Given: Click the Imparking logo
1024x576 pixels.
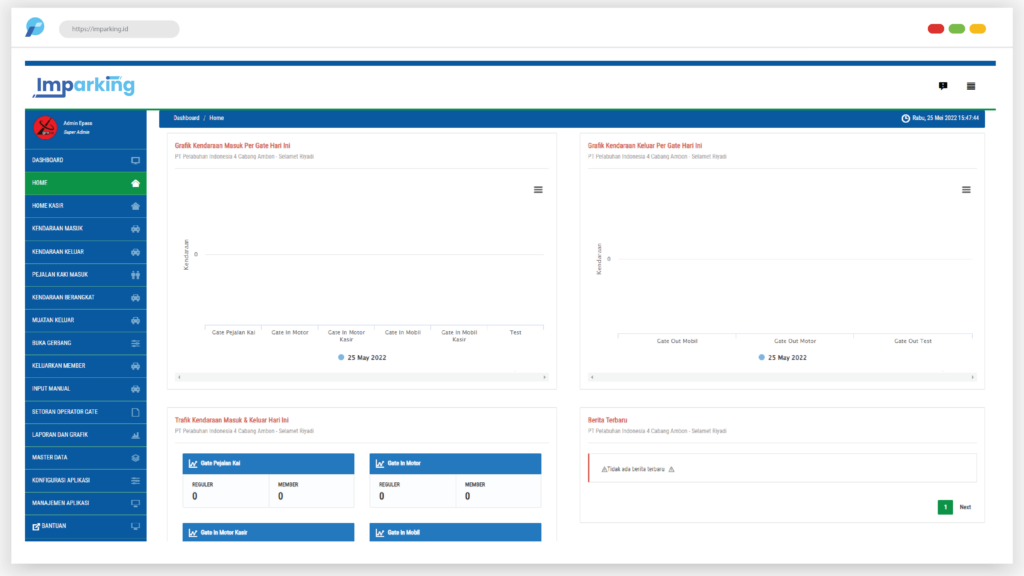Looking at the screenshot, I should click(x=84, y=86).
